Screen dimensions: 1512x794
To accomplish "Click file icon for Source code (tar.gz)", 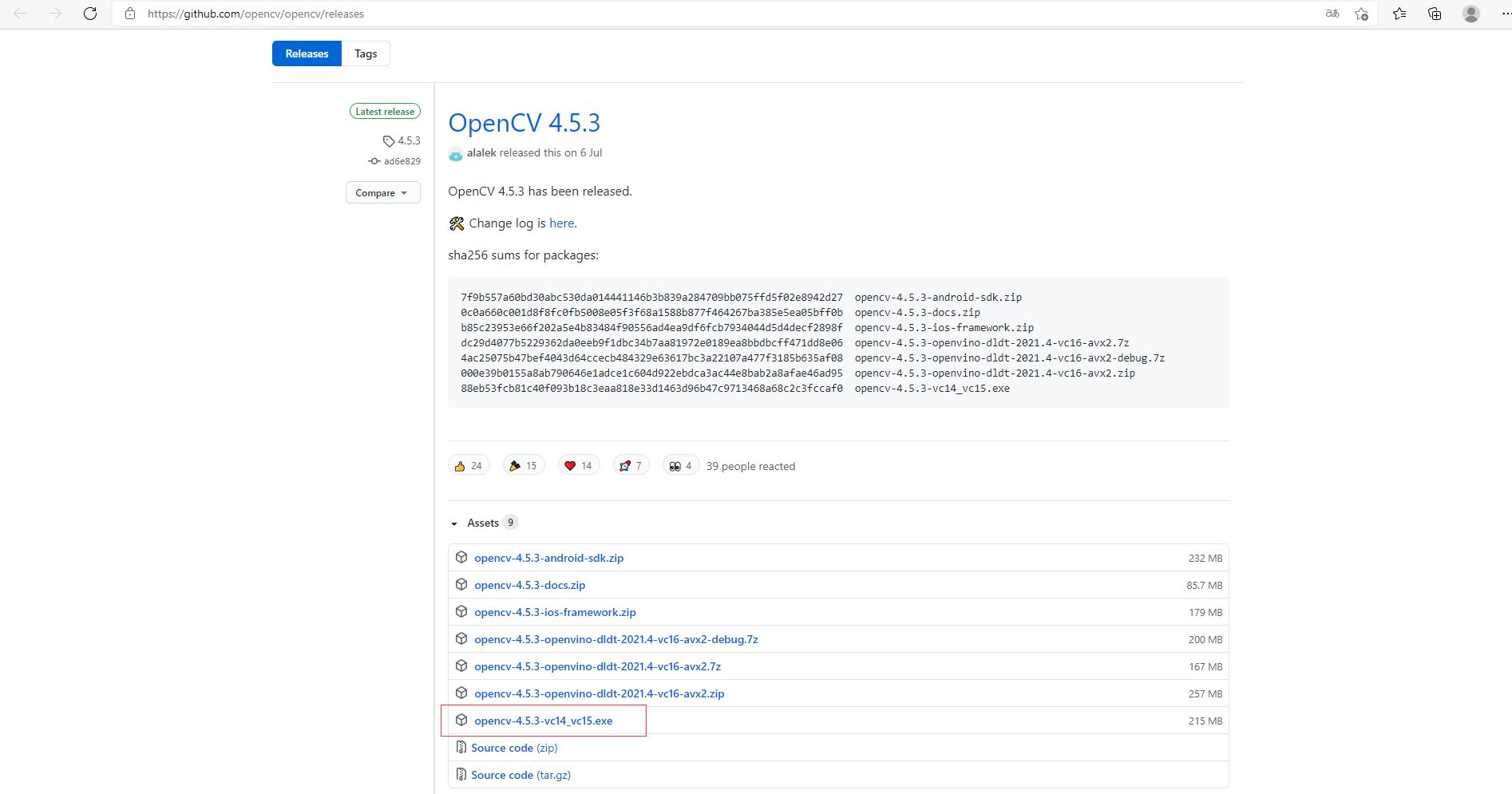I will 461,774.
